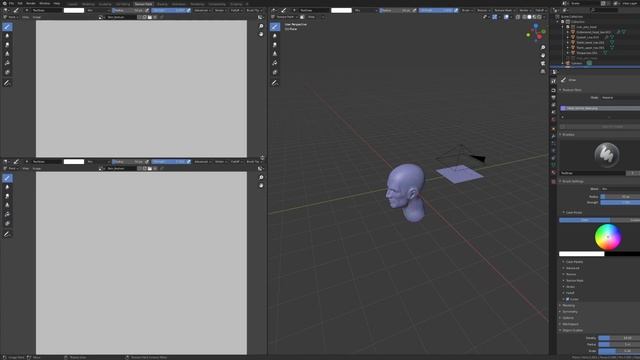
Task: Click the black secondary color swatch in Properties
Action: (x=622, y=254)
